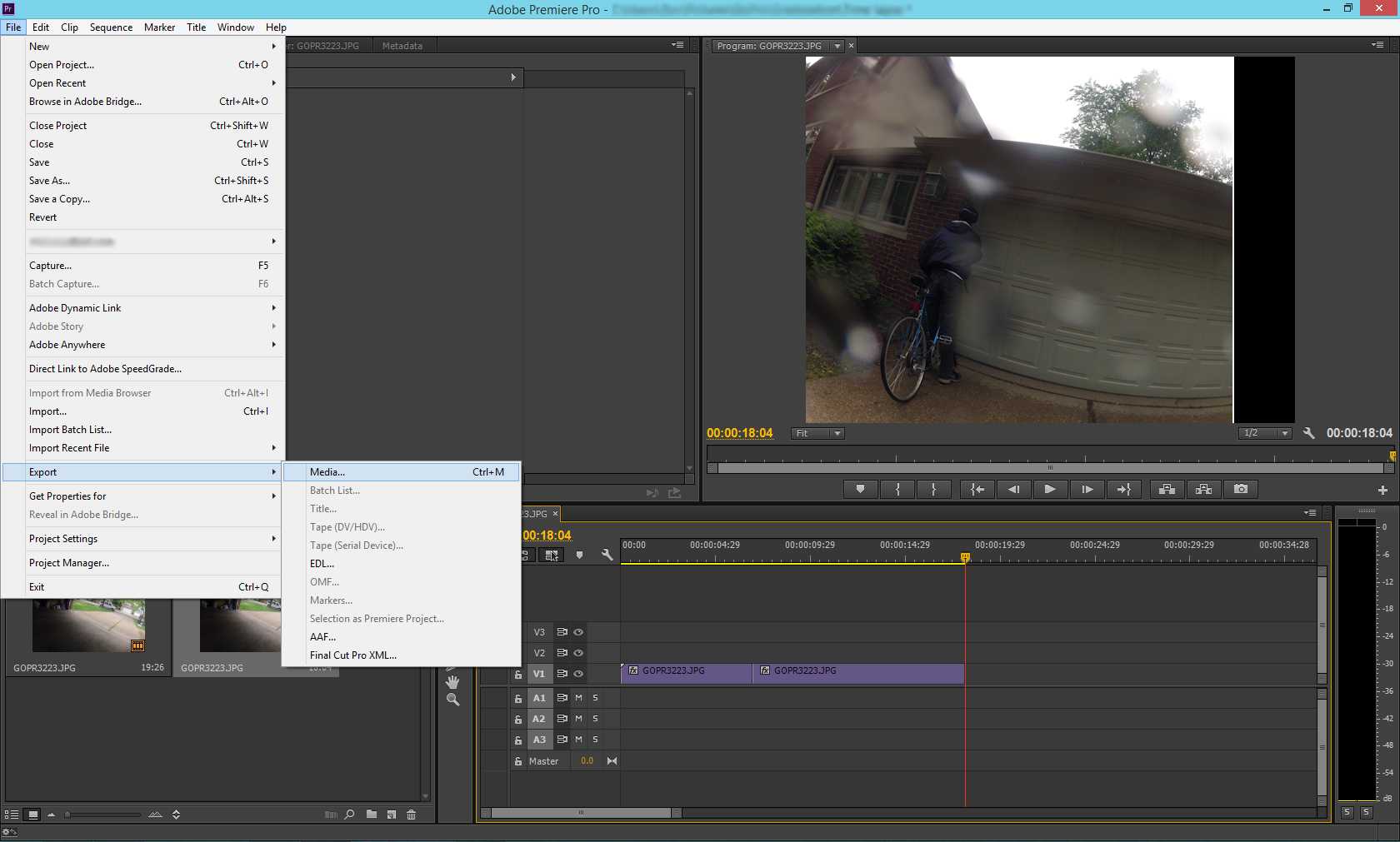Image resolution: width=1400 pixels, height=842 pixels.
Task: Choose Final Cut Pro XML... export option
Action: [x=401, y=655]
